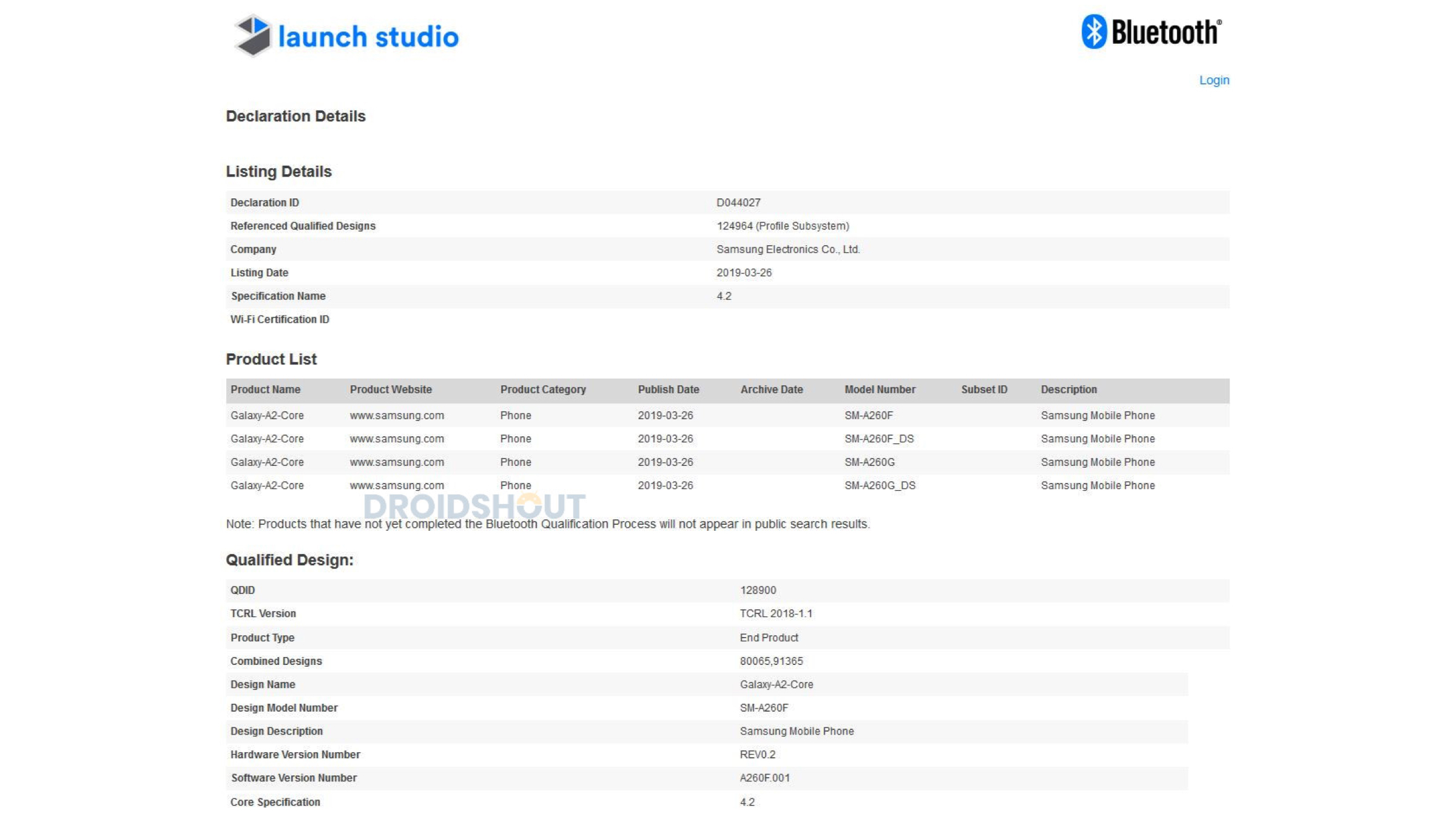Click the Model Number column header
This screenshot has width=1456, height=816.
pyautogui.click(x=879, y=389)
